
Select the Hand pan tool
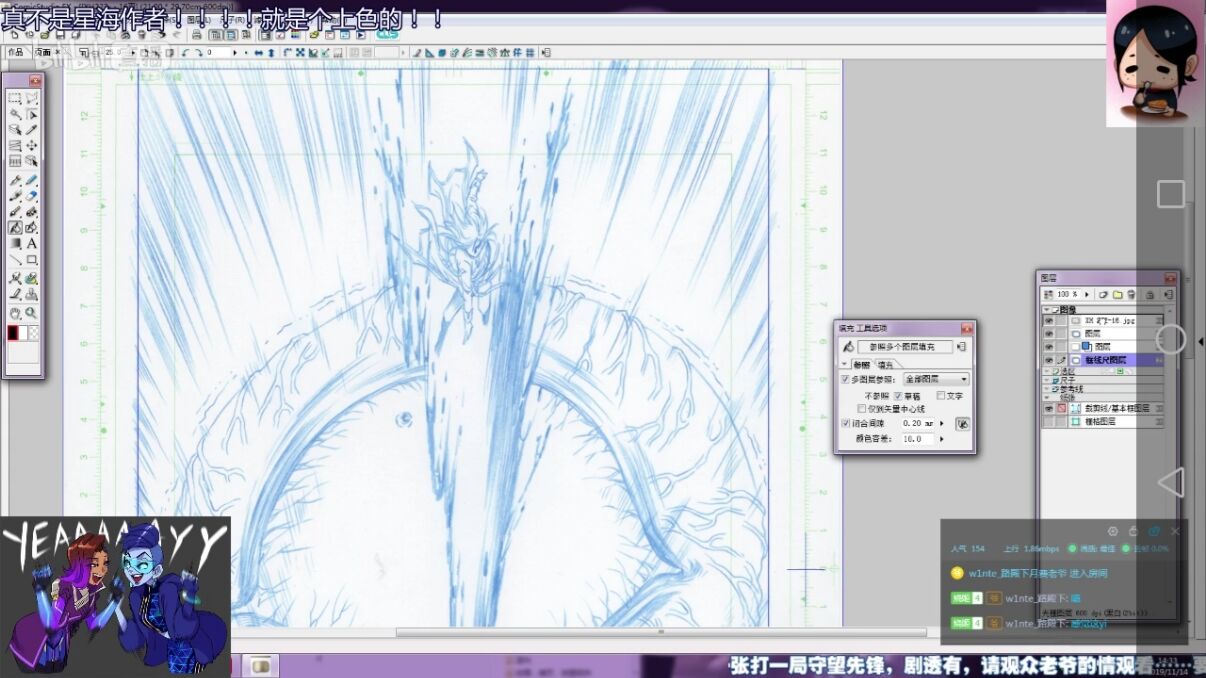(x=15, y=312)
